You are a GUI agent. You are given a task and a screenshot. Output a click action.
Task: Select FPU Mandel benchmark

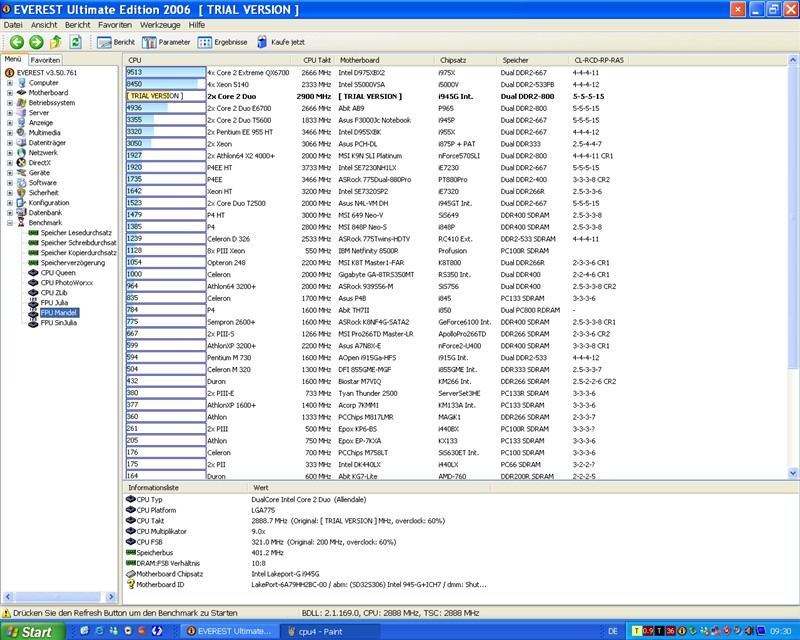[59, 313]
